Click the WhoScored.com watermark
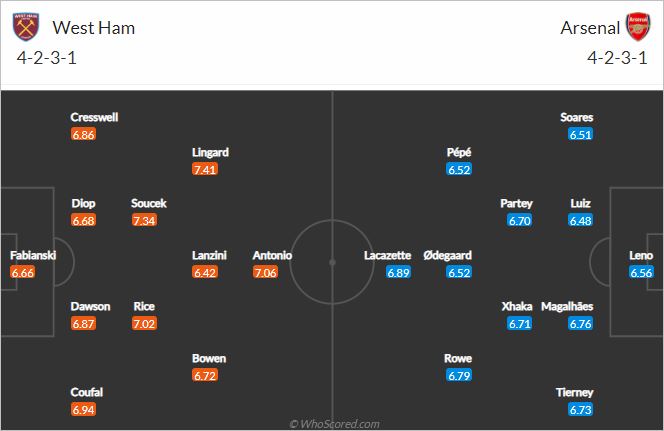Image resolution: width=664 pixels, height=431 pixels. (334, 424)
